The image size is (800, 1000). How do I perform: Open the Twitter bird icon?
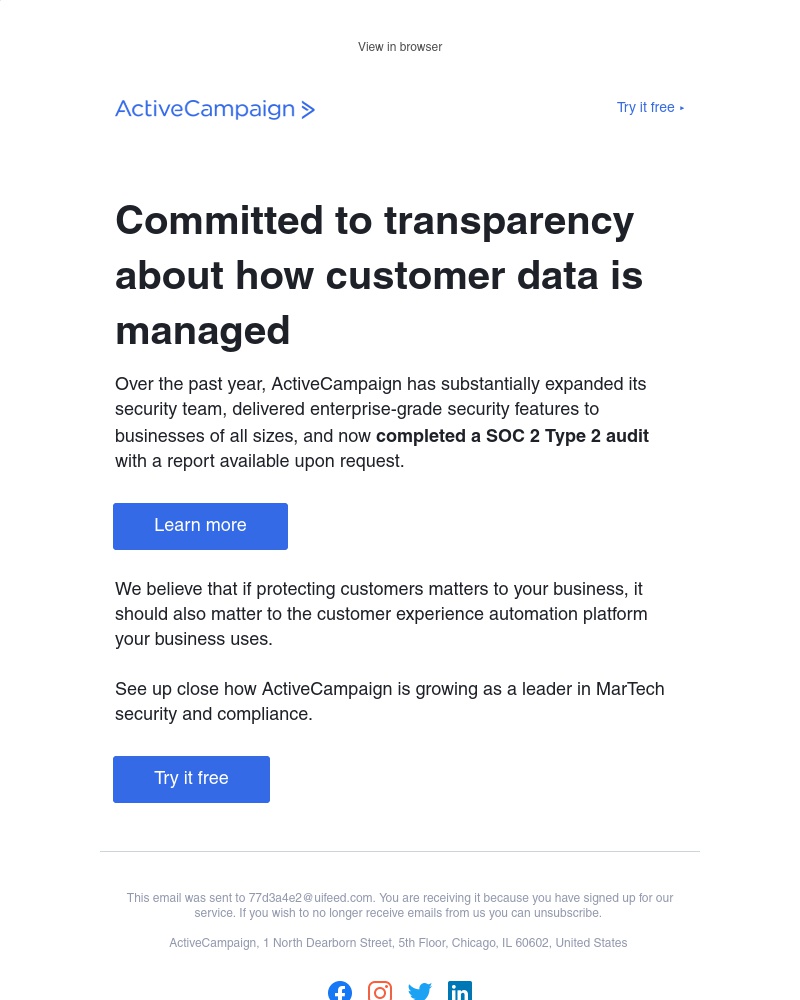click(420, 991)
